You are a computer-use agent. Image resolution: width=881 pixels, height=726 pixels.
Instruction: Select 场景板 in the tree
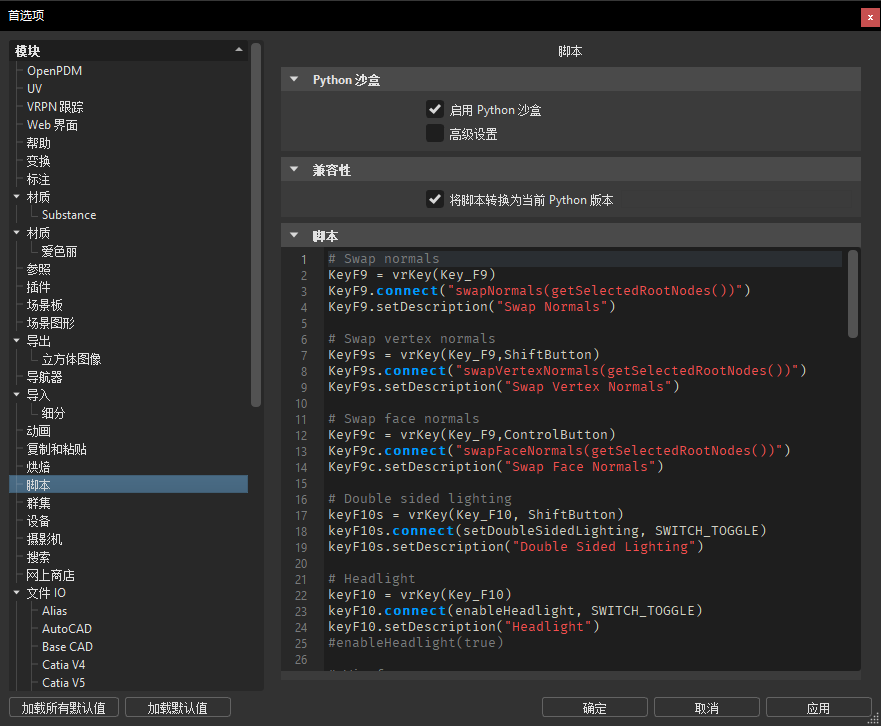click(x=44, y=305)
